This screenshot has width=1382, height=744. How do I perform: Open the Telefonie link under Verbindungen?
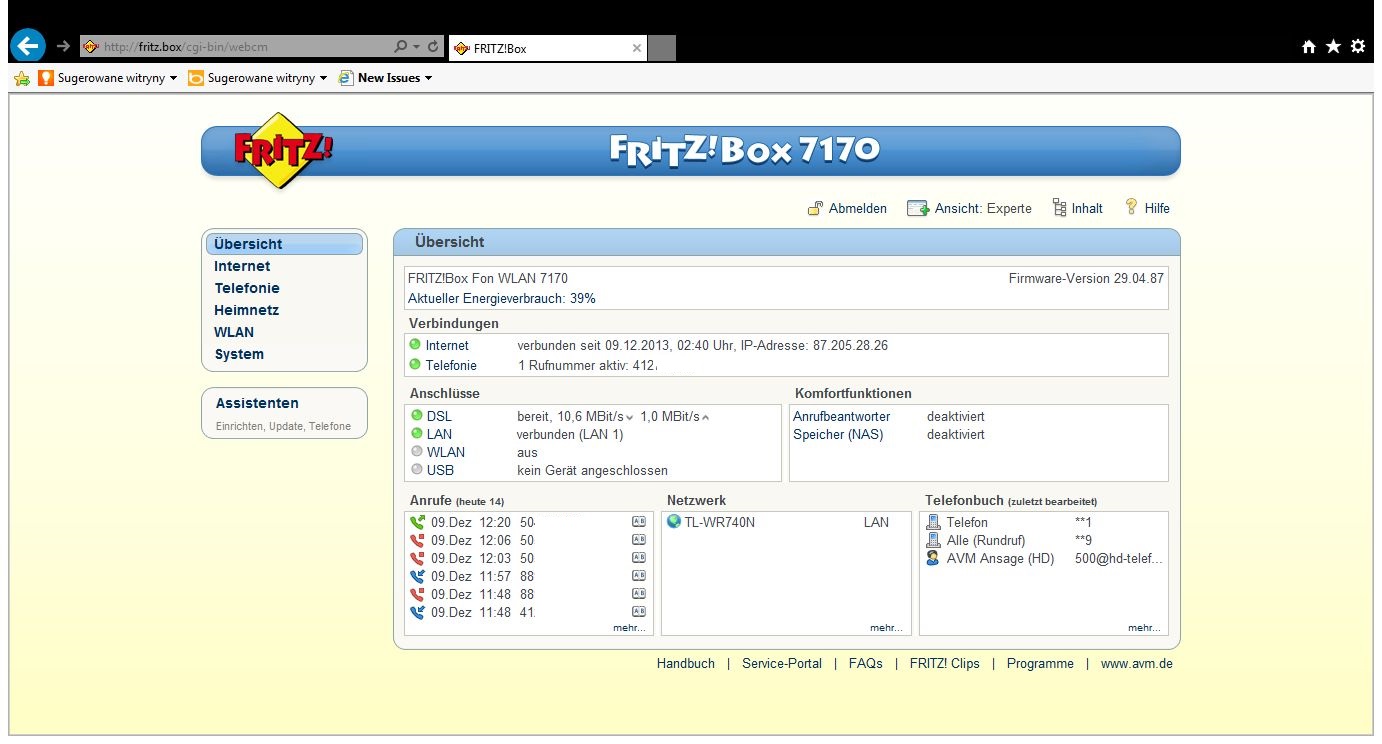click(451, 365)
